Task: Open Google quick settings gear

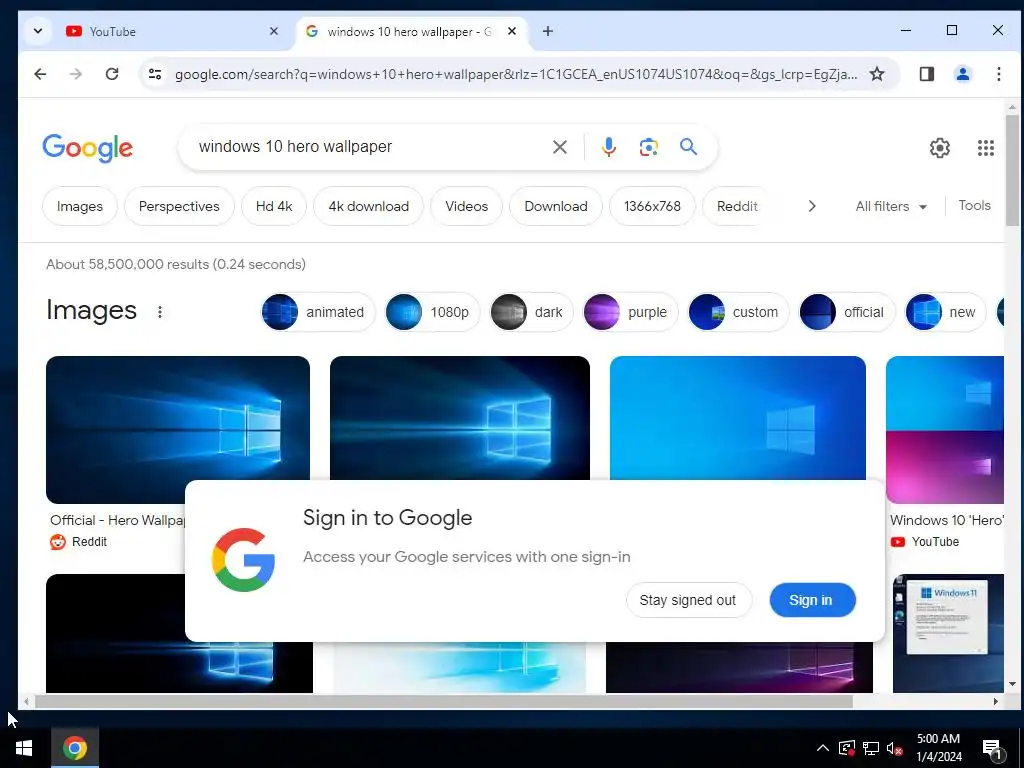Action: (939, 148)
